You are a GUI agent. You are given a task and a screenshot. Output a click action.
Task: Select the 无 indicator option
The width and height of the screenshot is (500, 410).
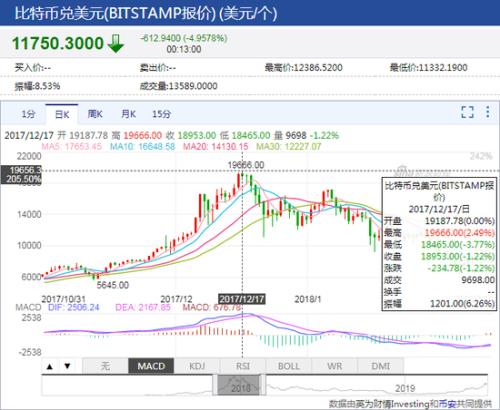(x=105, y=366)
